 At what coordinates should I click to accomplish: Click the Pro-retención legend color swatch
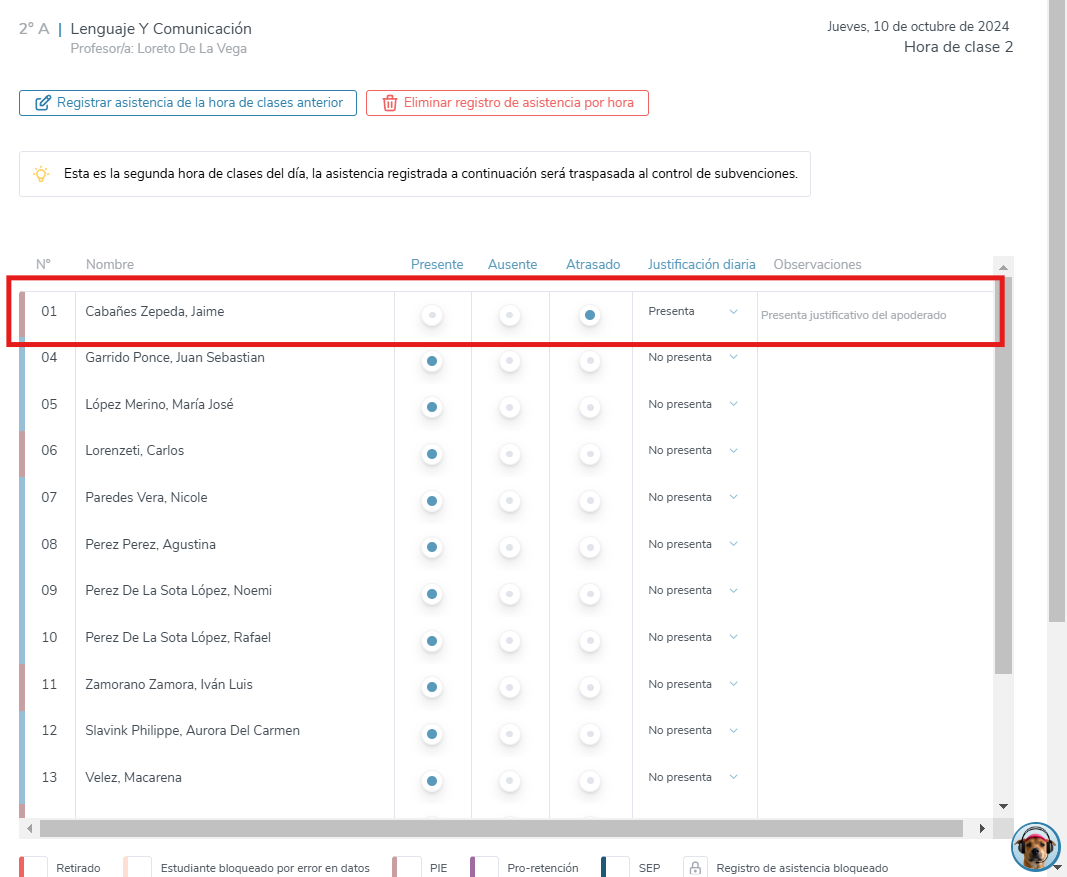(484, 867)
